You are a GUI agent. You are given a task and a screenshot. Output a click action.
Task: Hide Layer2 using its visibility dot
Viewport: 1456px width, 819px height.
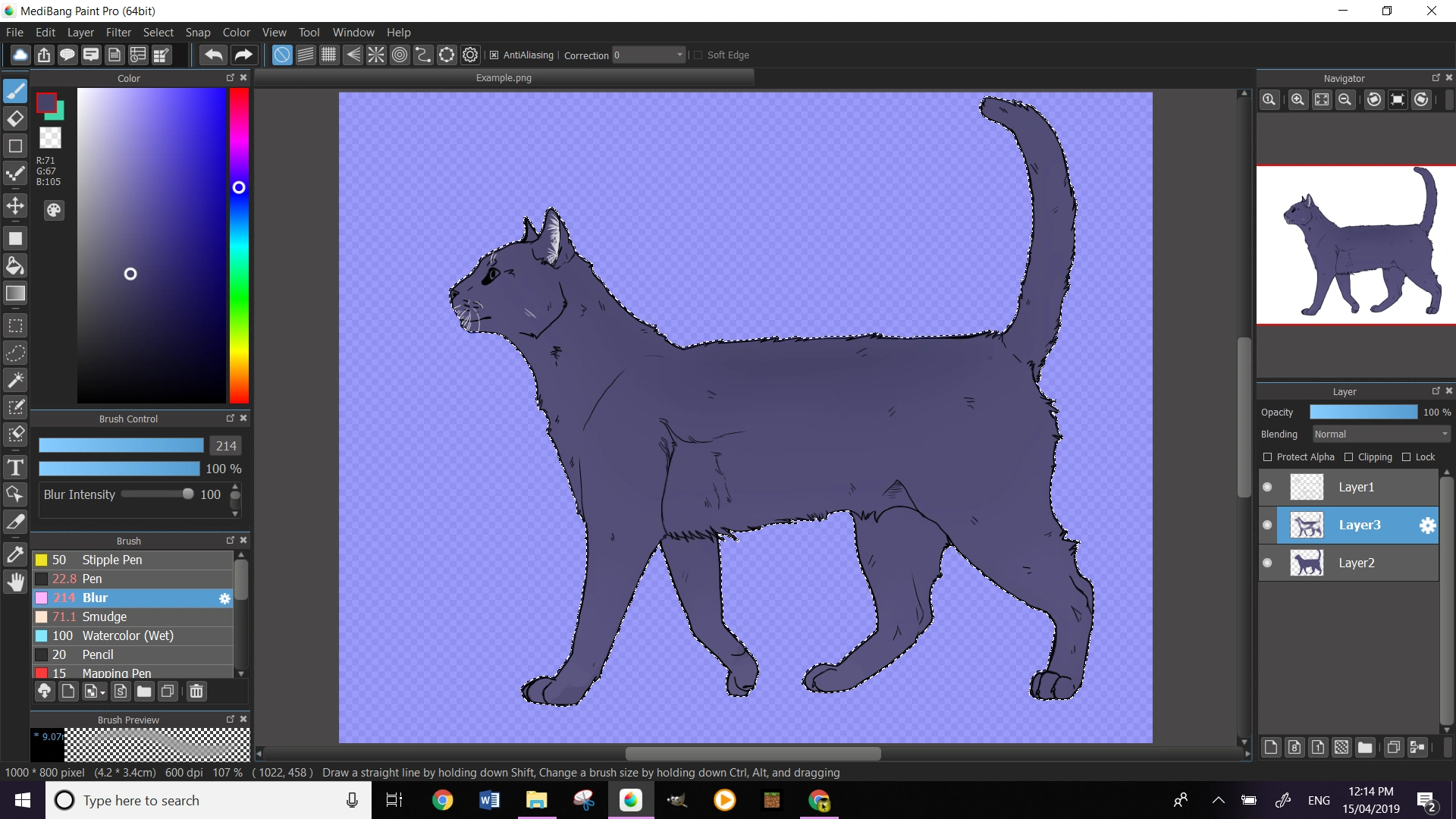[1267, 563]
